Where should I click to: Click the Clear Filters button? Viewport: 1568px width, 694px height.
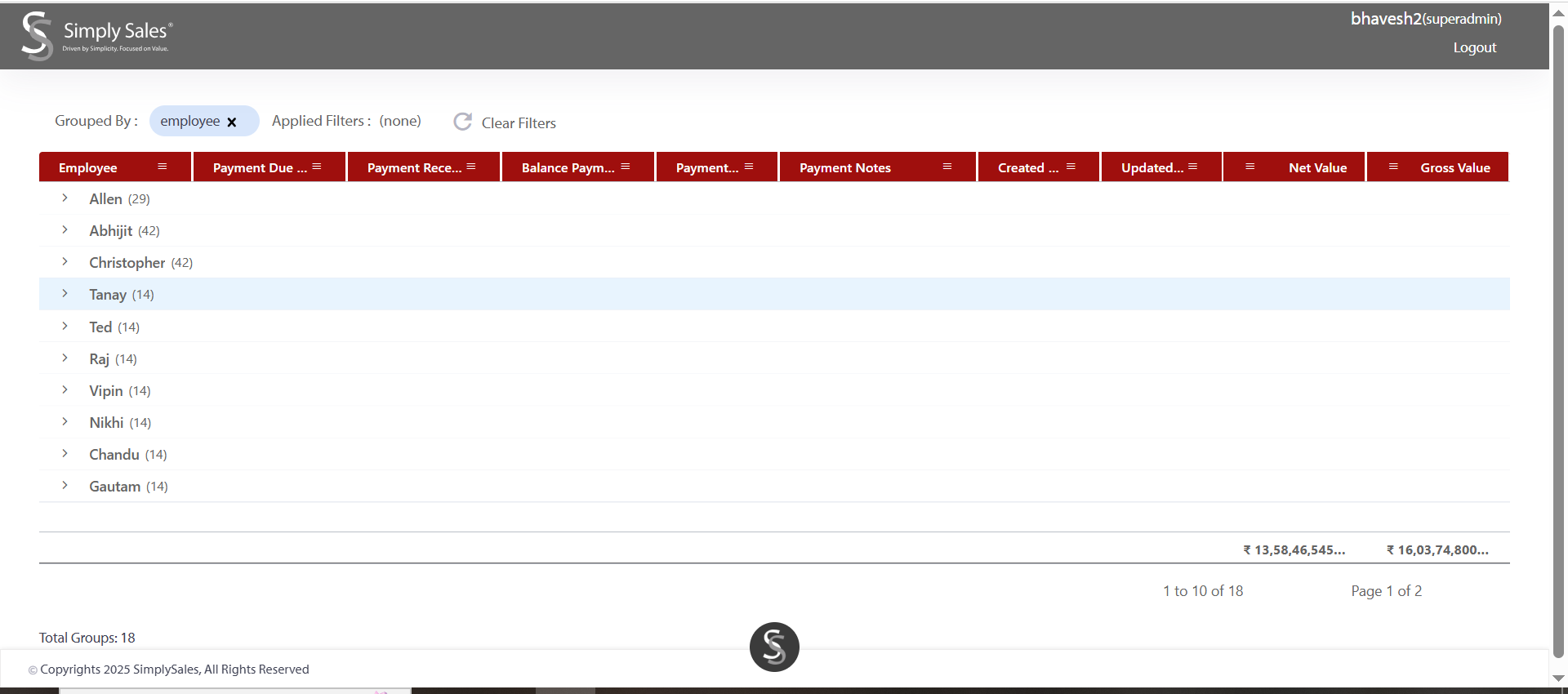518,122
